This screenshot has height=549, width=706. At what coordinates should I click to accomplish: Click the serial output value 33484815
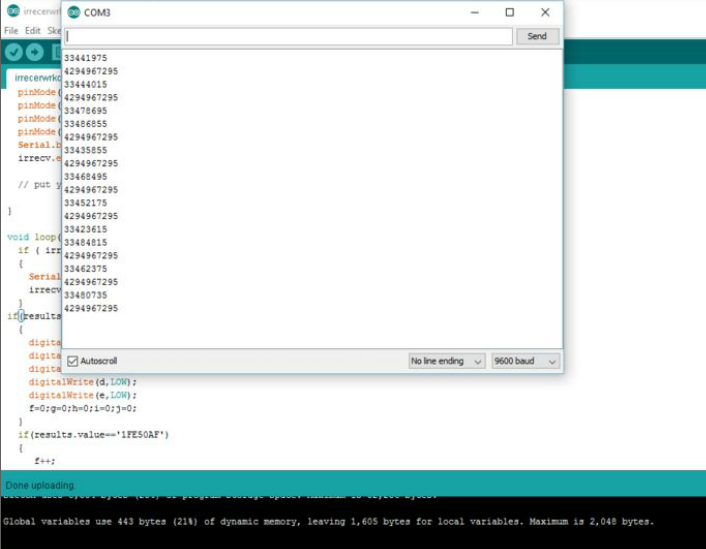pyautogui.click(x=86, y=243)
